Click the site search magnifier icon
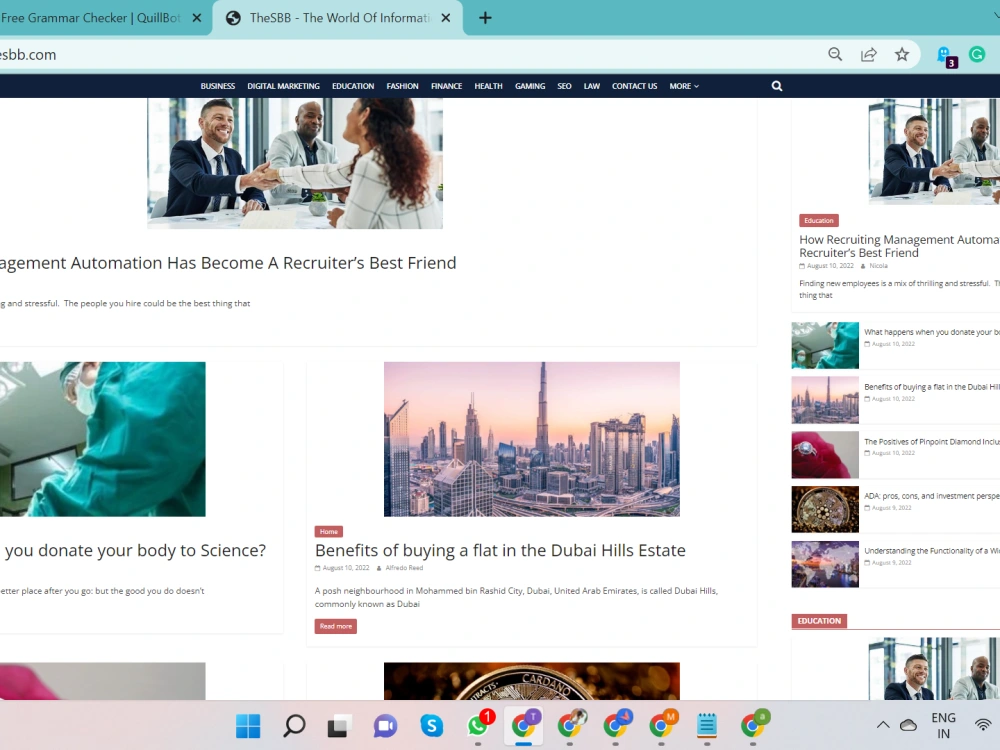Viewport: 1000px width, 750px height. (x=776, y=86)
